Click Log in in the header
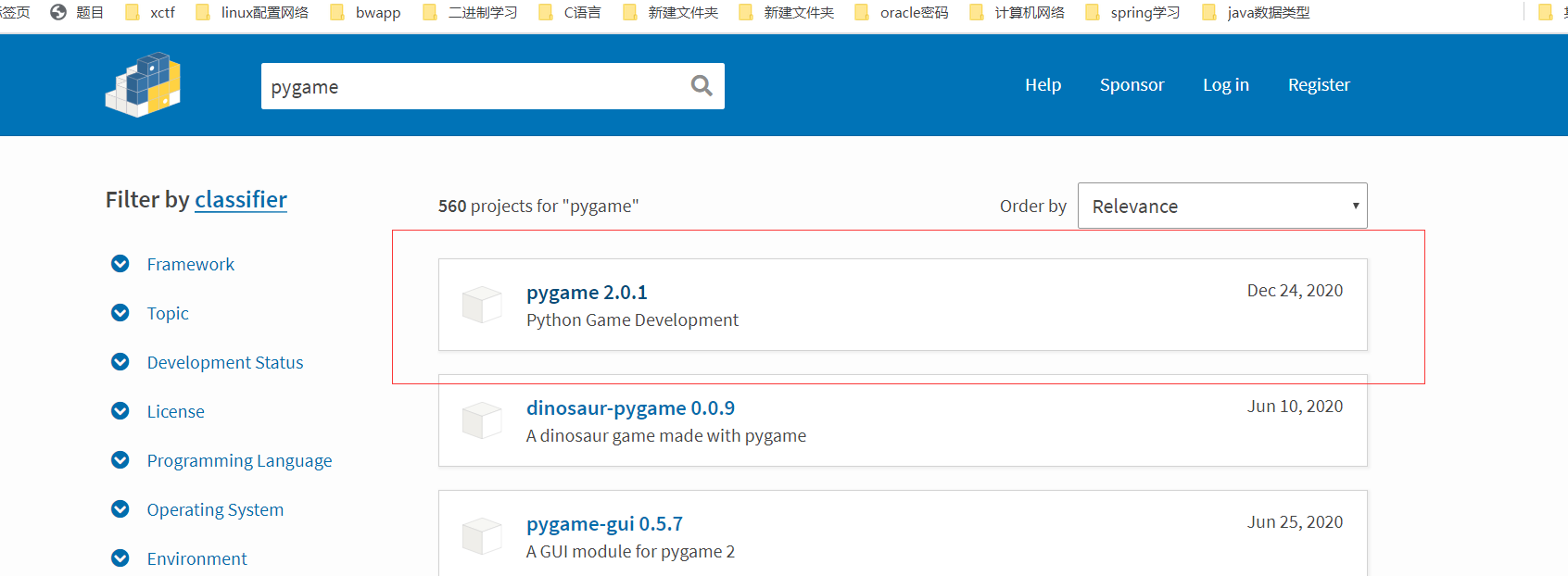Viewport: 1568px width, 576px height. point(1226,84)
